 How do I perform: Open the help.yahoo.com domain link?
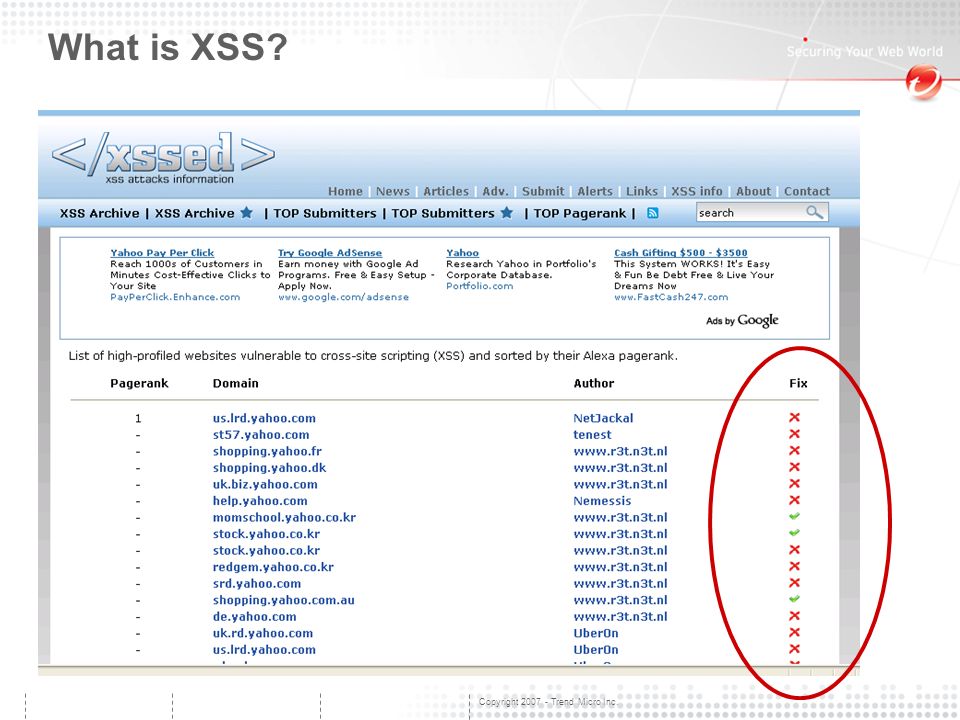(x=260, y=501)
